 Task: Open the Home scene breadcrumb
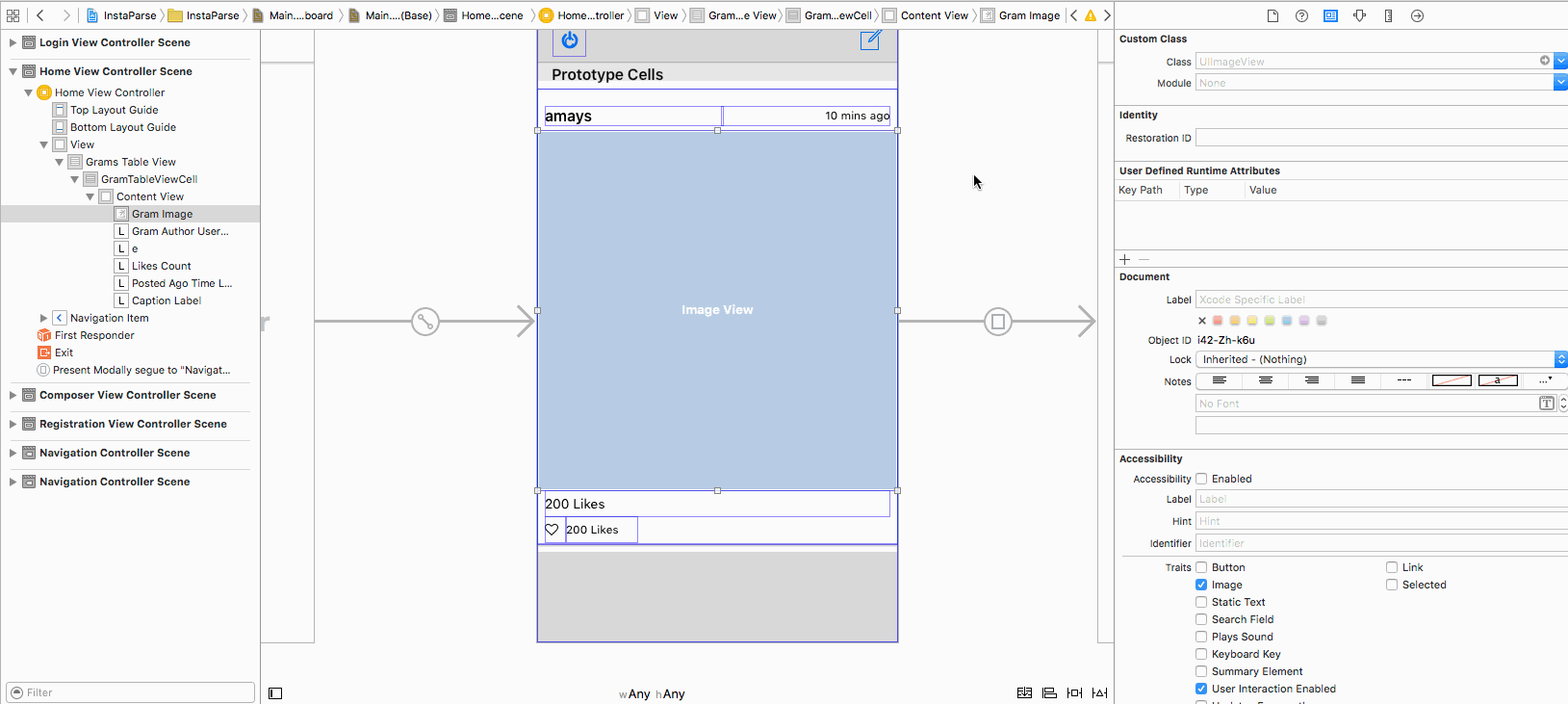click(x=483, y=15)
